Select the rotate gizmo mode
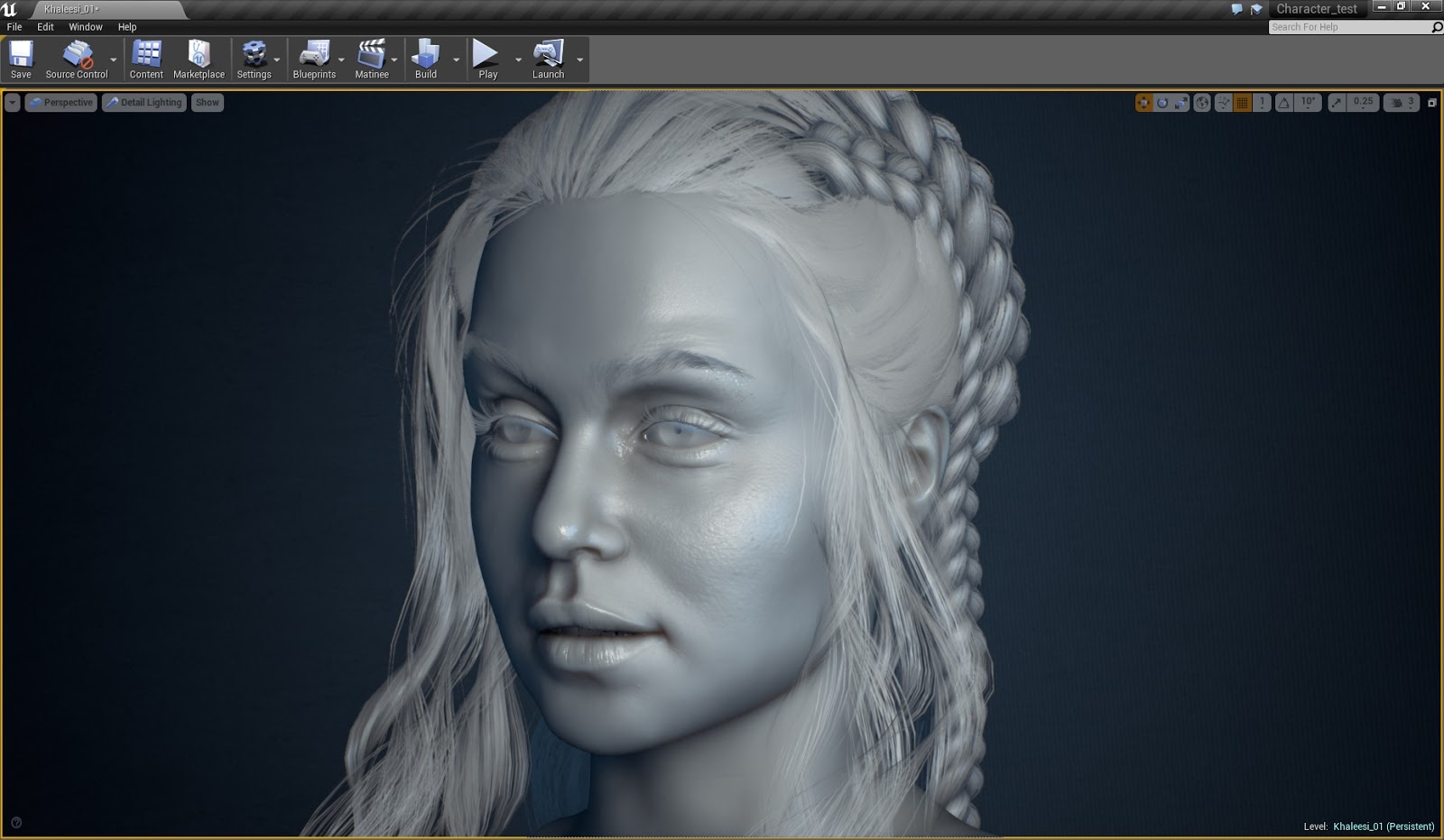 1162,103
